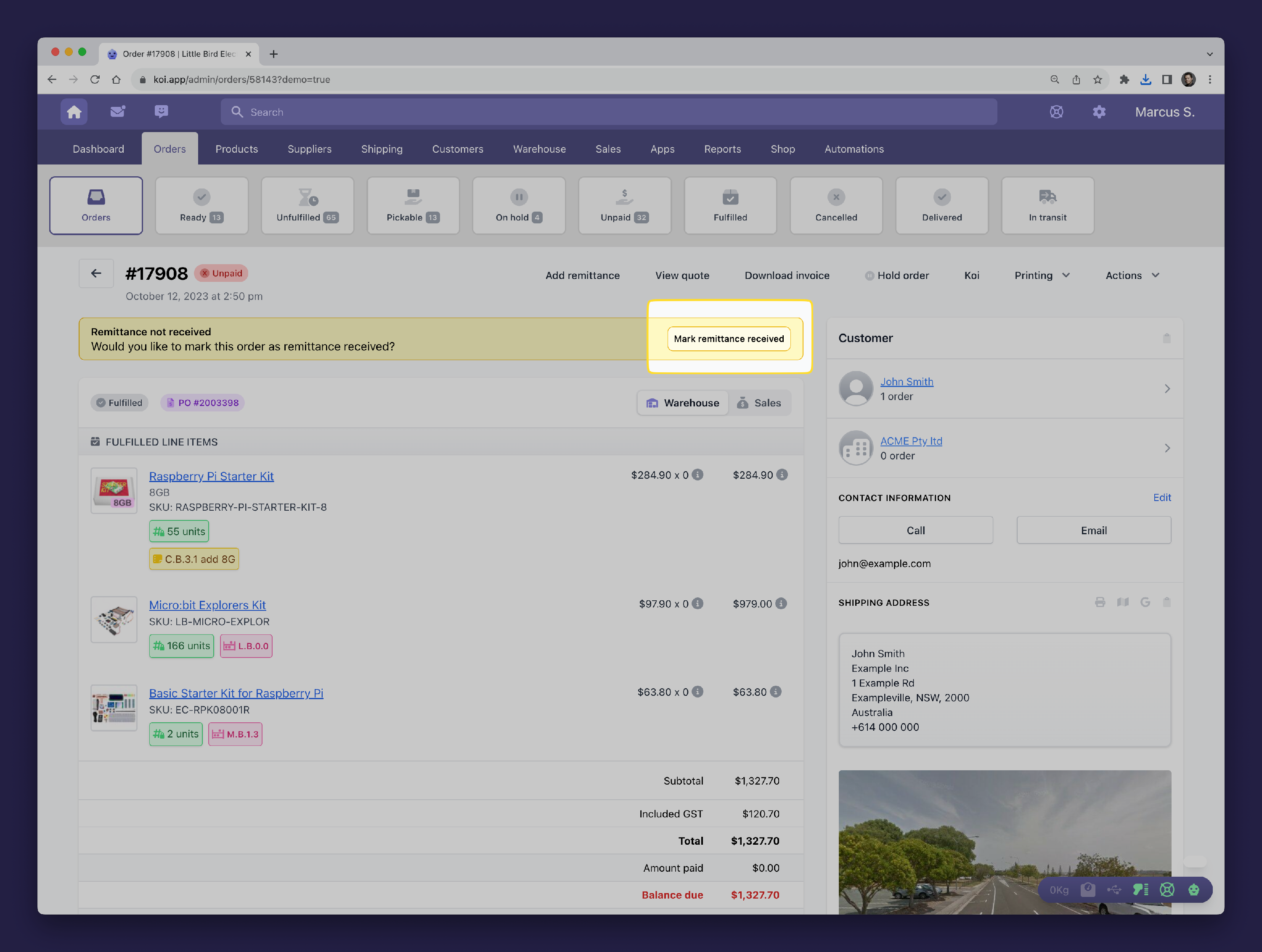
Task: Open the messages envelope icon in header
Action: [117, 112]
